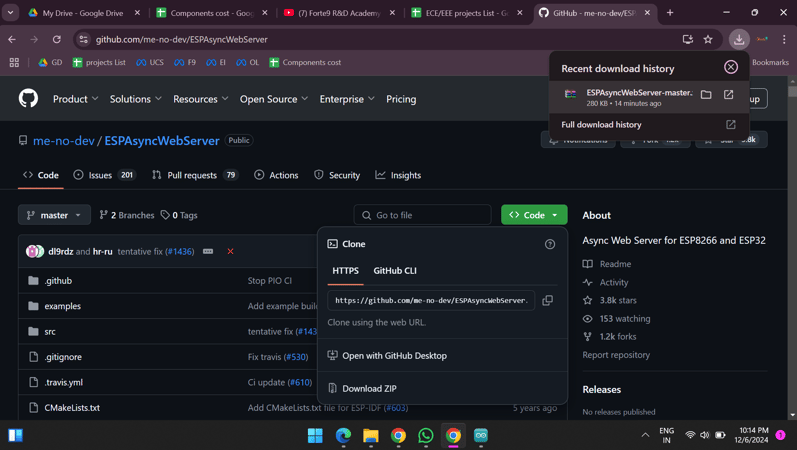Close the Recent download history popup
Image resolution: width=797 pixels, height=450 pixels.
click(731, 67)
